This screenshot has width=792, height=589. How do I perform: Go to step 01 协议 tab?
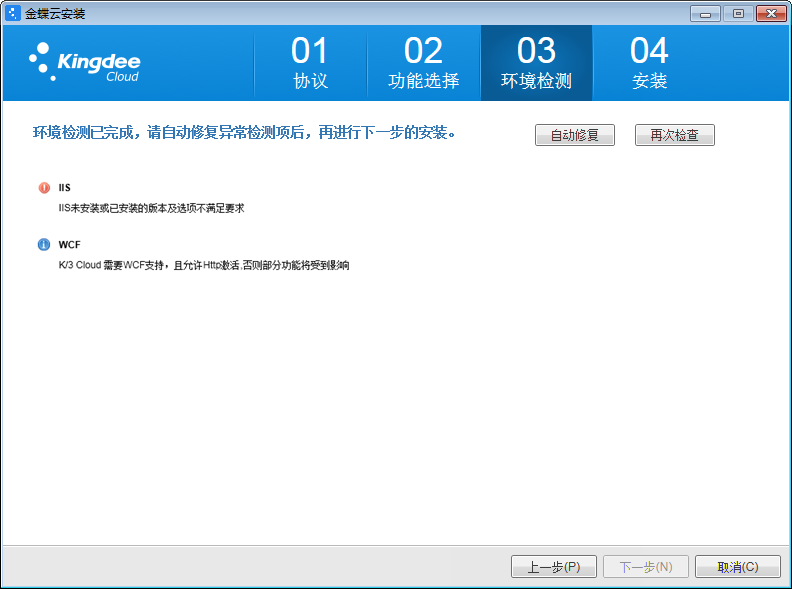pyautogui.click(x=310, y=63)
